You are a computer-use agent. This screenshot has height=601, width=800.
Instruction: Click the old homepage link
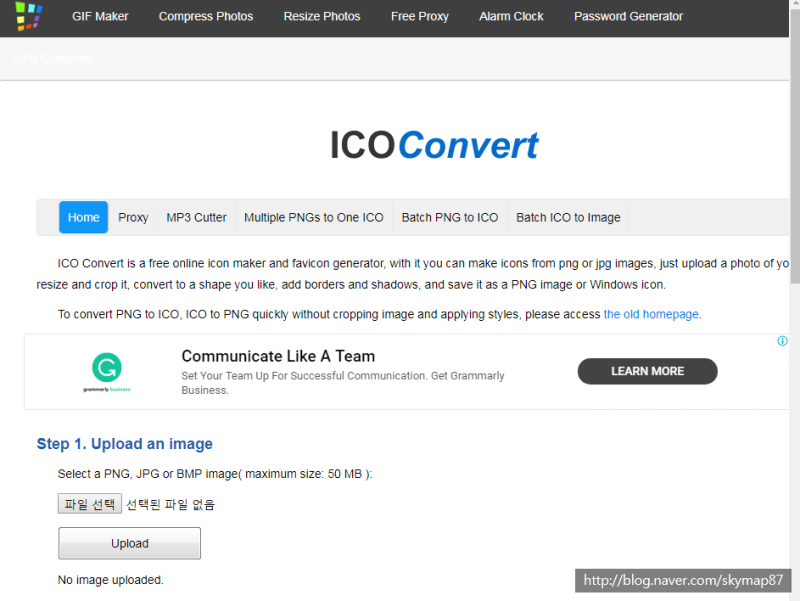(650, 313)
